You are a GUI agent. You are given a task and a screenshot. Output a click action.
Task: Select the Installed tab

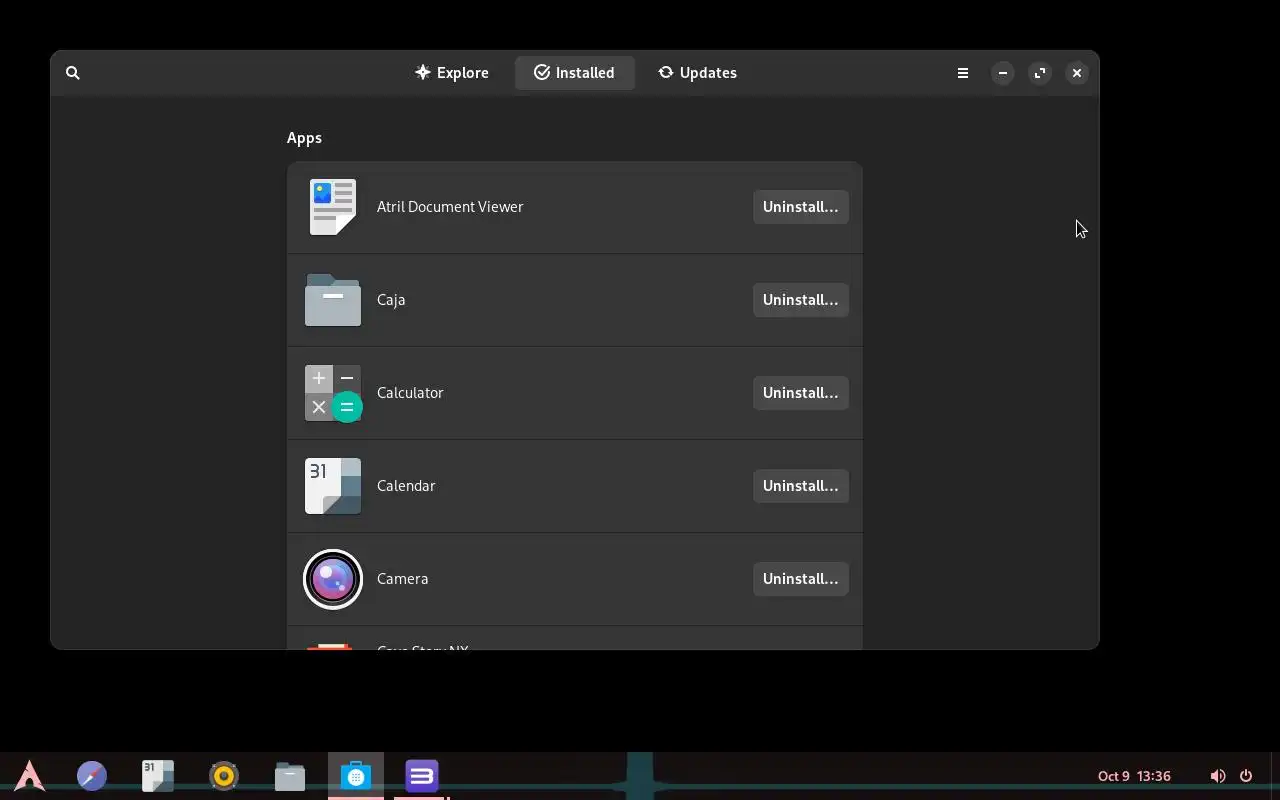pyautogui.click(x=575, y=73)
